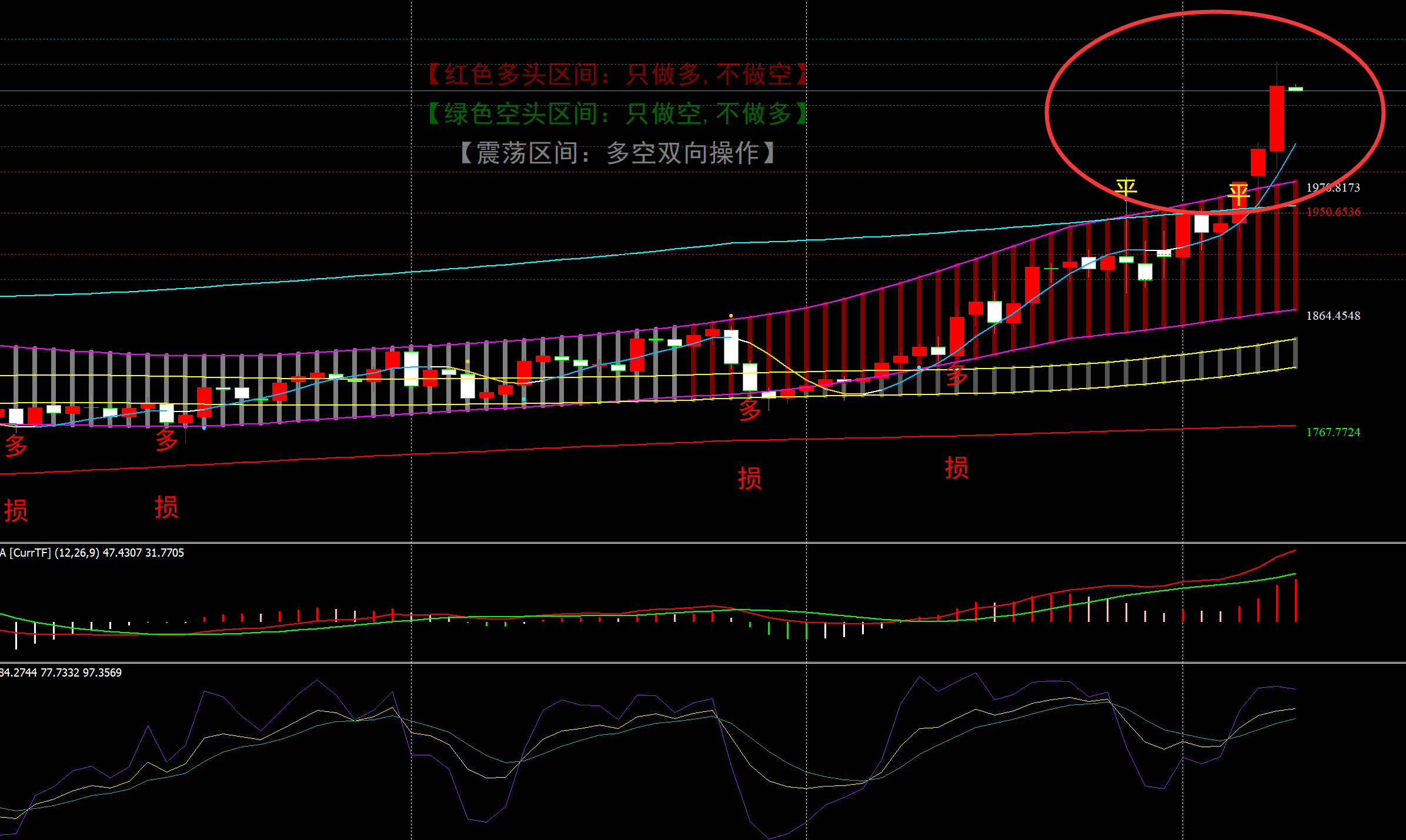Click the rightmost yellow 平 marker

pyautogui.click(x=1238, y=194)
